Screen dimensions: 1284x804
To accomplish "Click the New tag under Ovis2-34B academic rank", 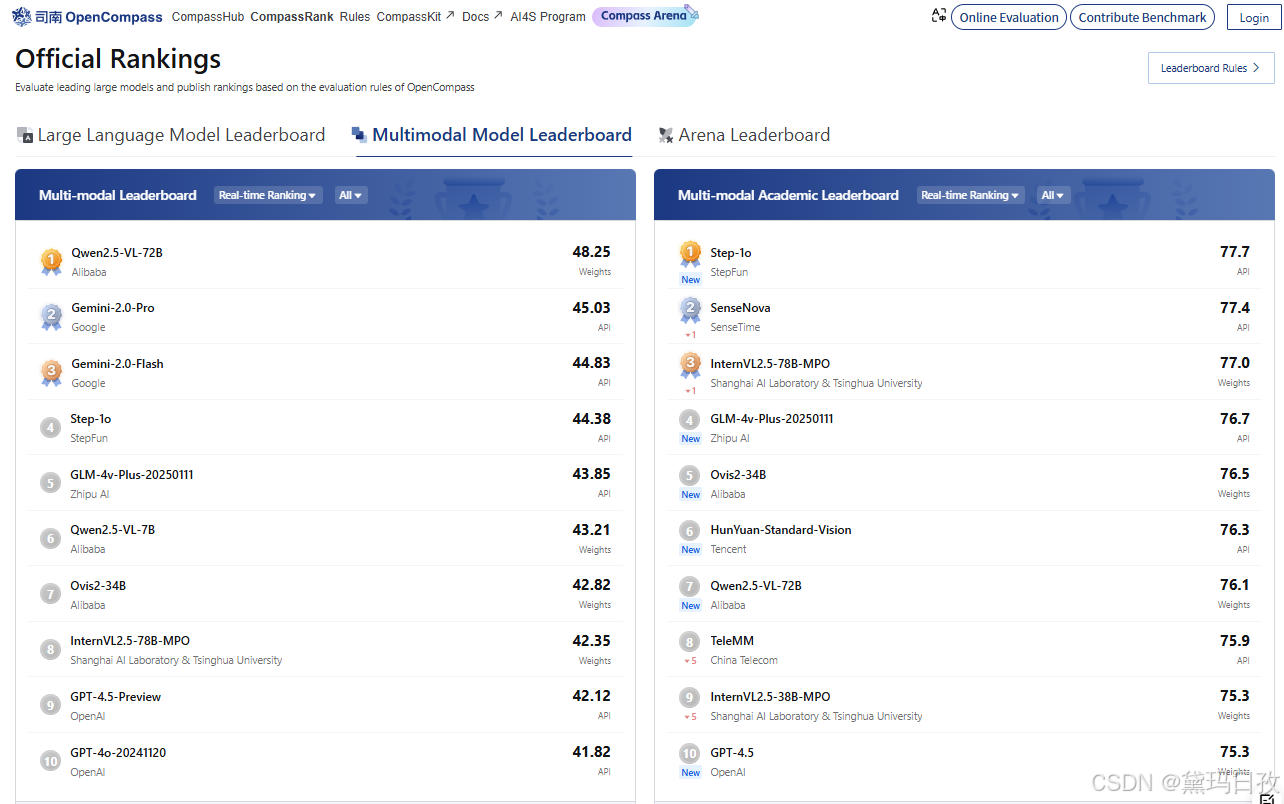I will coord(690,495).
